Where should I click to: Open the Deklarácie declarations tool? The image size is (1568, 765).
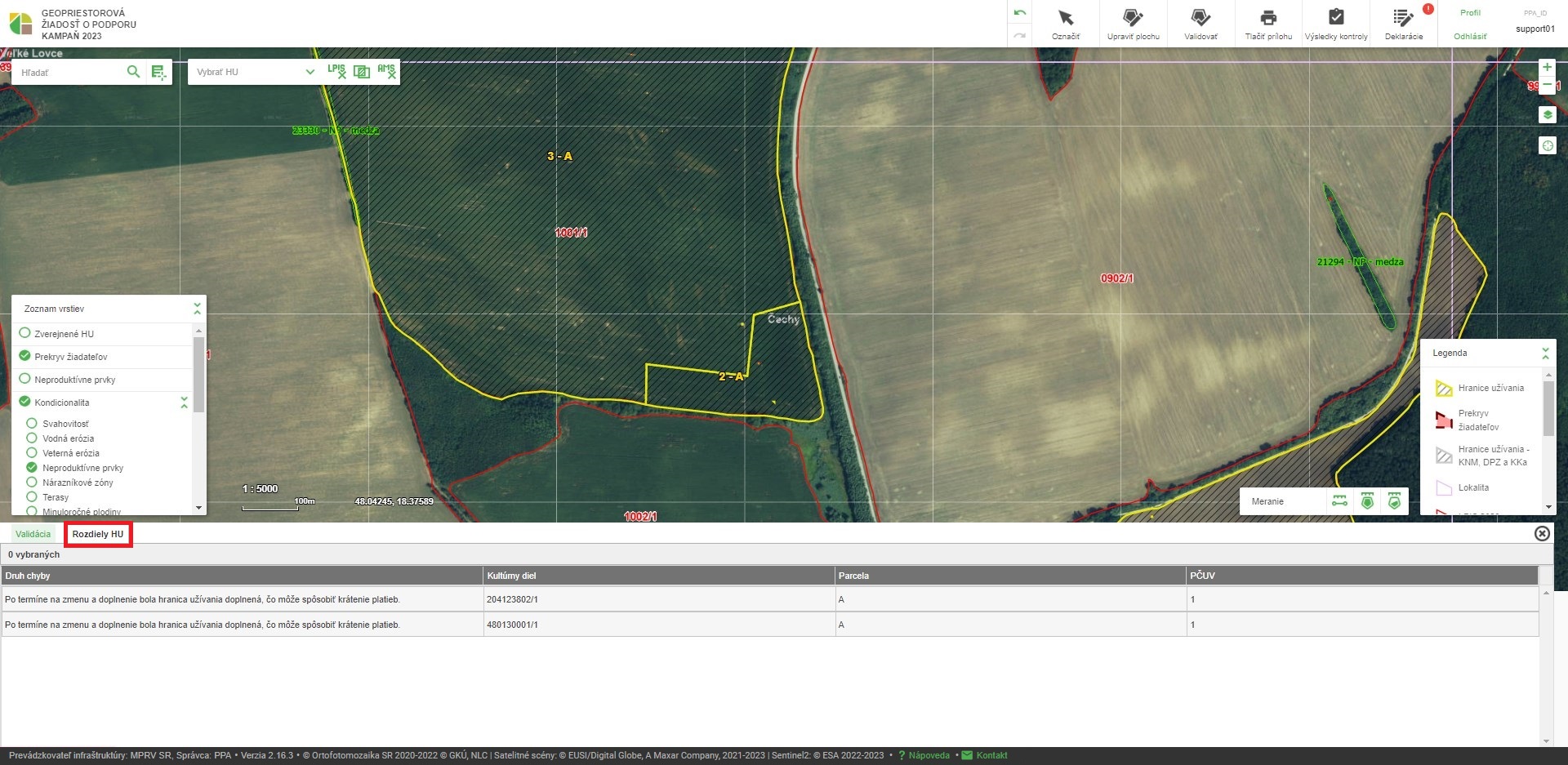click(x=1404, y=24)
